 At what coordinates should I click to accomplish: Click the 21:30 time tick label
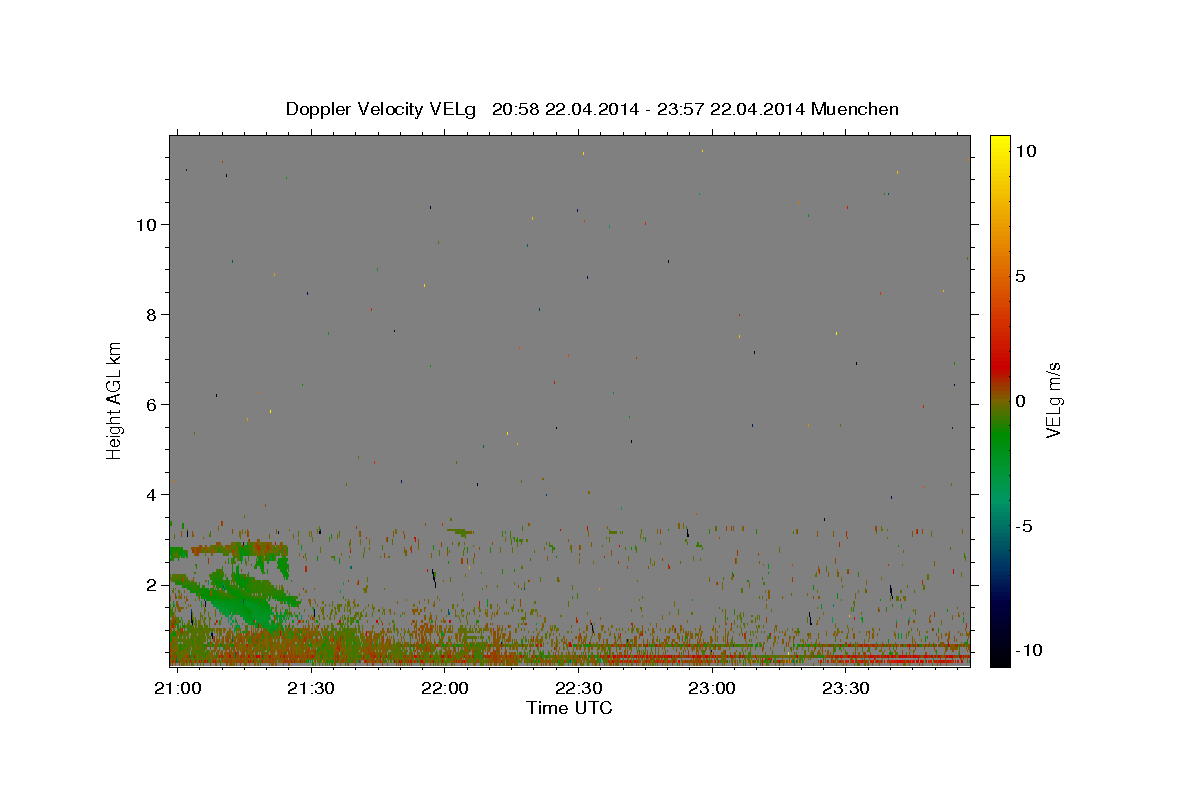[310, 689]
